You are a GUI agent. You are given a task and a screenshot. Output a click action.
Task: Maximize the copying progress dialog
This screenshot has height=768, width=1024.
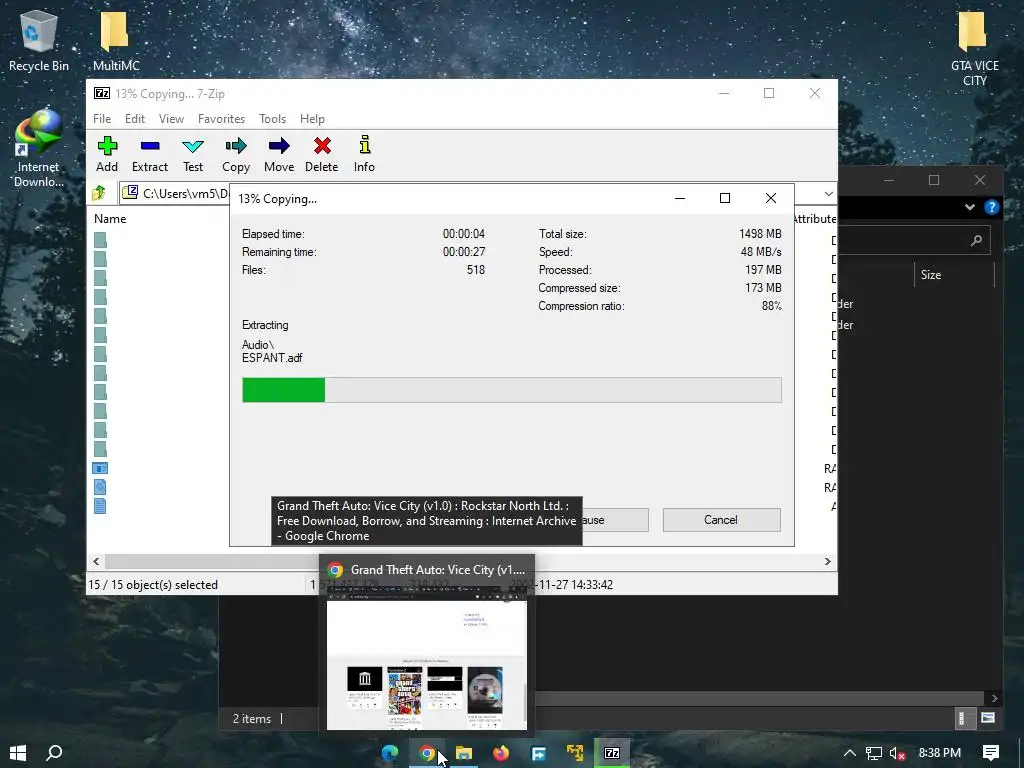(x=724, y=199)
